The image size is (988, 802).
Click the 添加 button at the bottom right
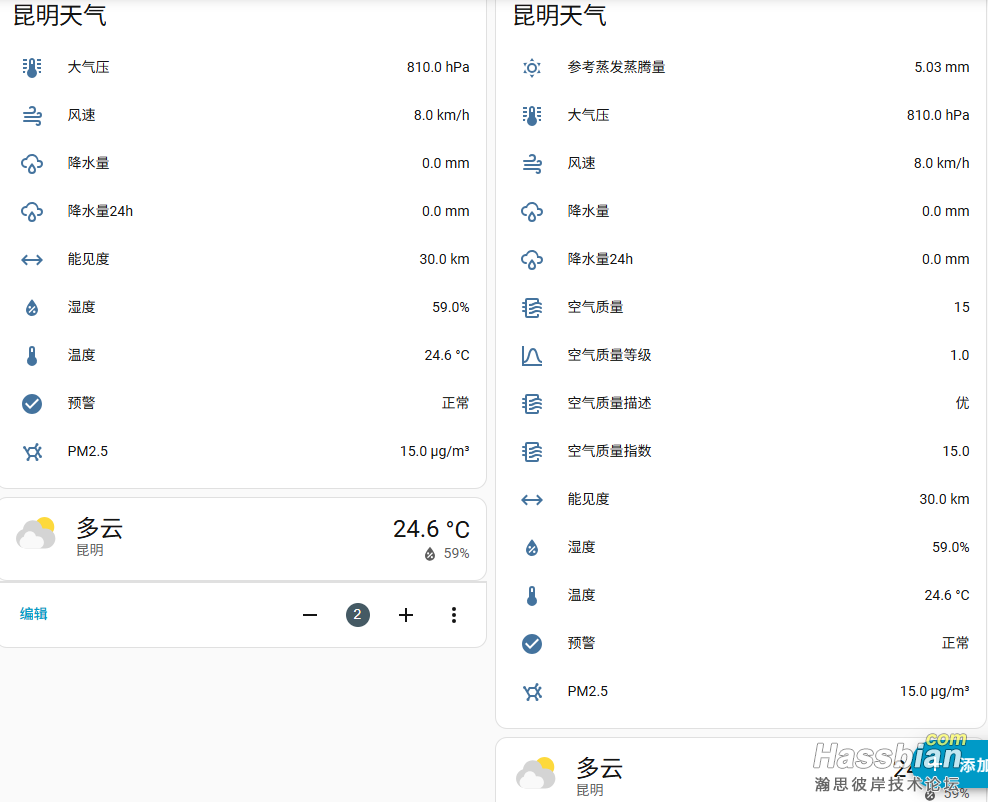pos(973,765)
